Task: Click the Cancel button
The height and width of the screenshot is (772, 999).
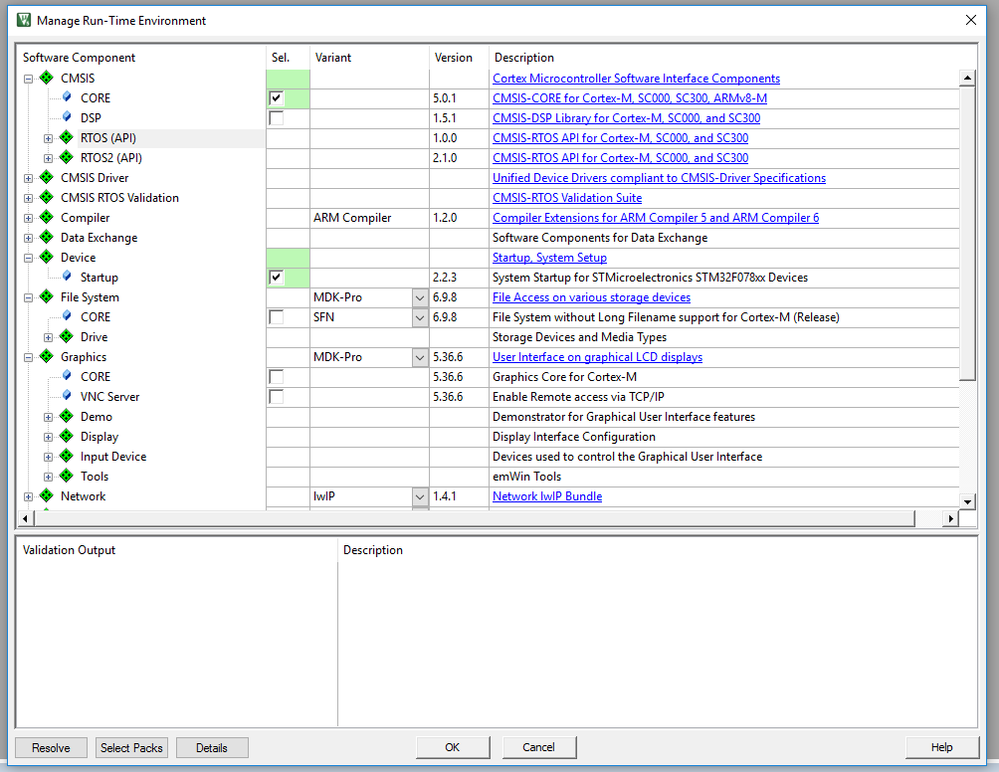Action: (x=538, y=747)
